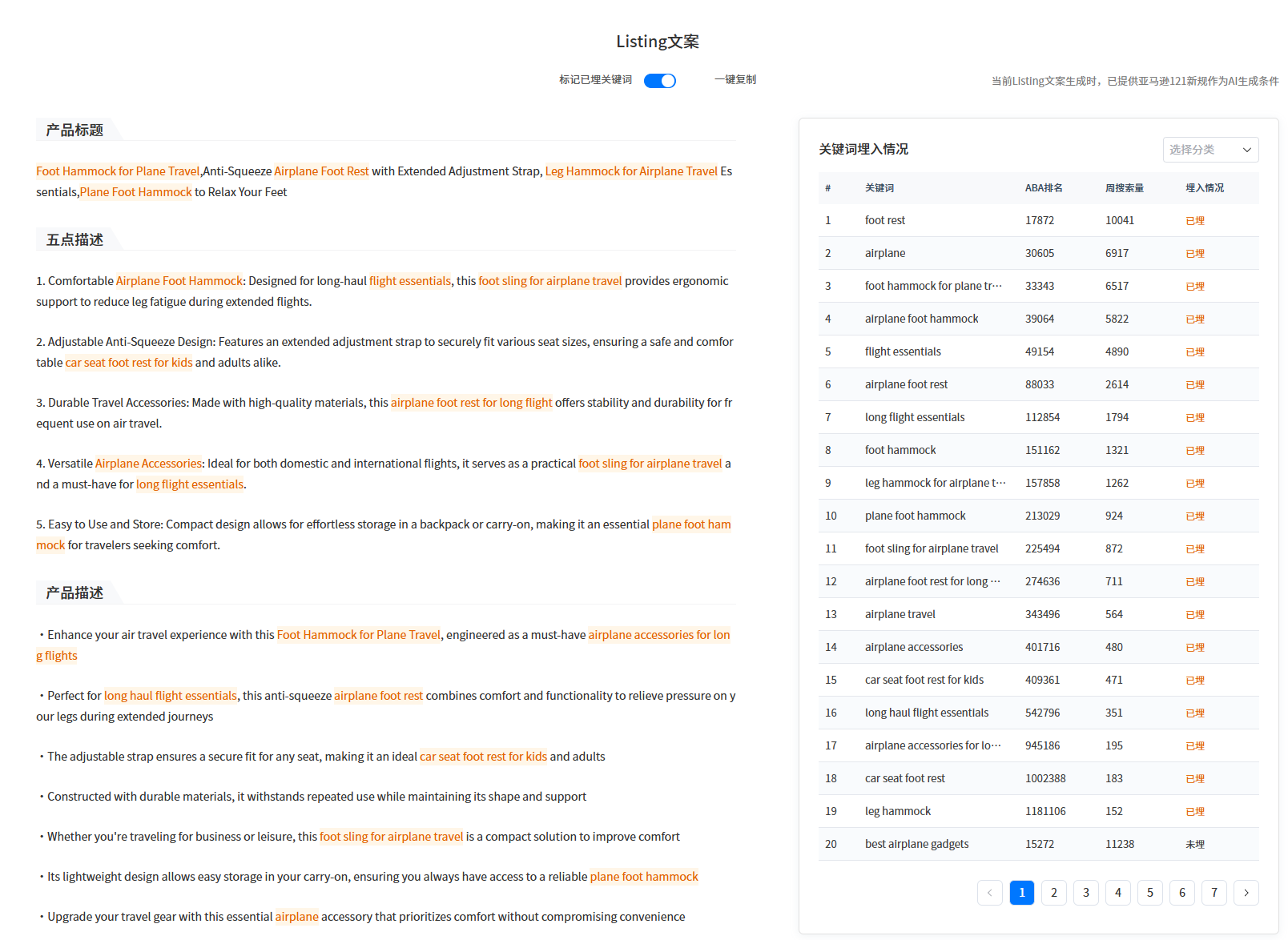Click the 周搜索量 column header
The height and width of the screenshot is (940, 1288).
tap(1125, 188)
